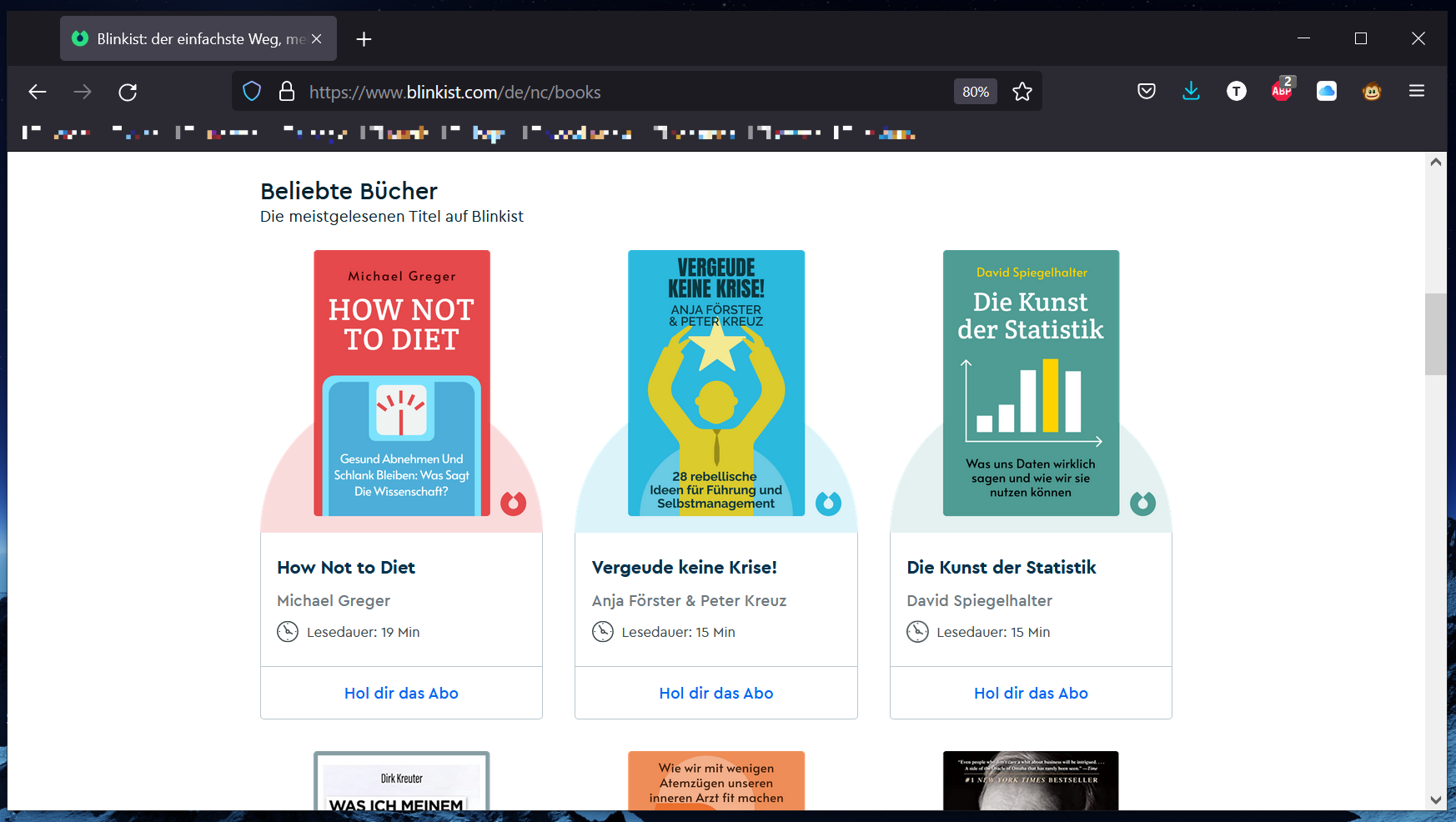Open the 'How Not to Diet' title link
Screen dimensions: 1456x822
tap(346, 568)
